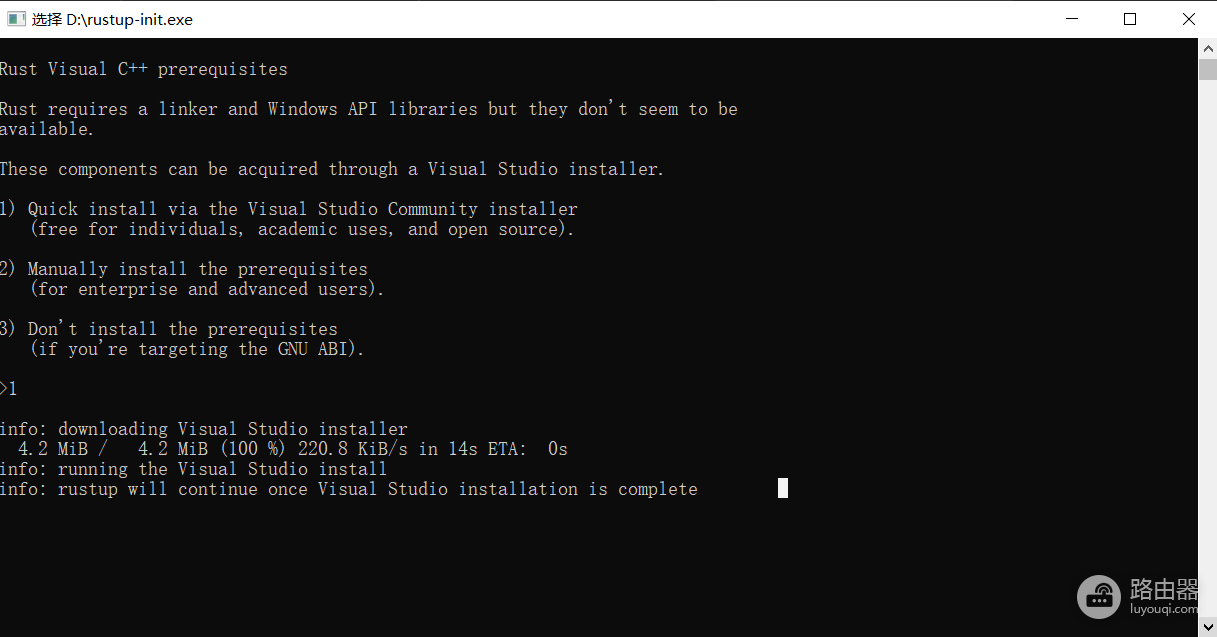
Task: Maximize the rustup-init console window
Action: (1130, 19)
